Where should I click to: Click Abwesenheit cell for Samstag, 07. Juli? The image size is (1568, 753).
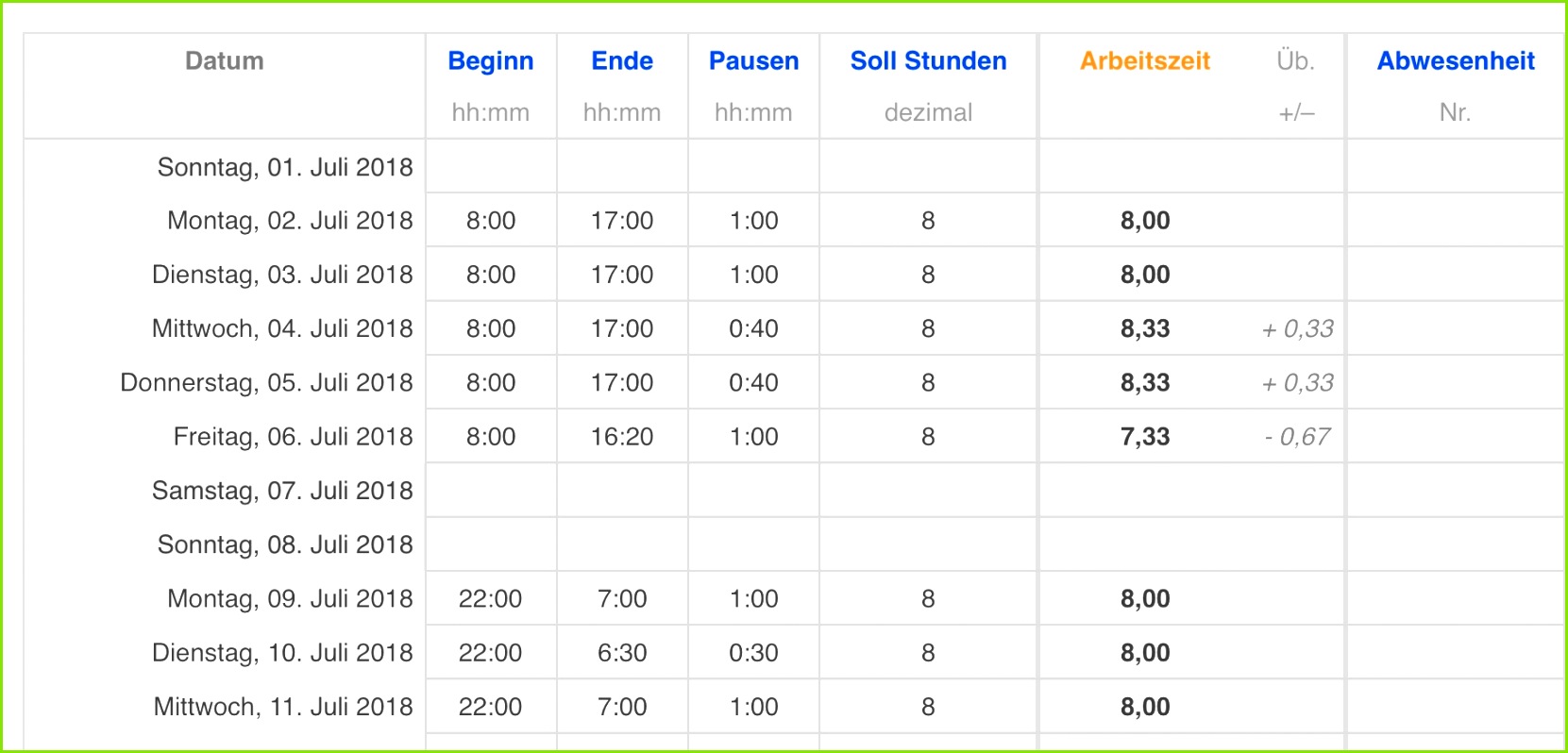(1455, 491)
